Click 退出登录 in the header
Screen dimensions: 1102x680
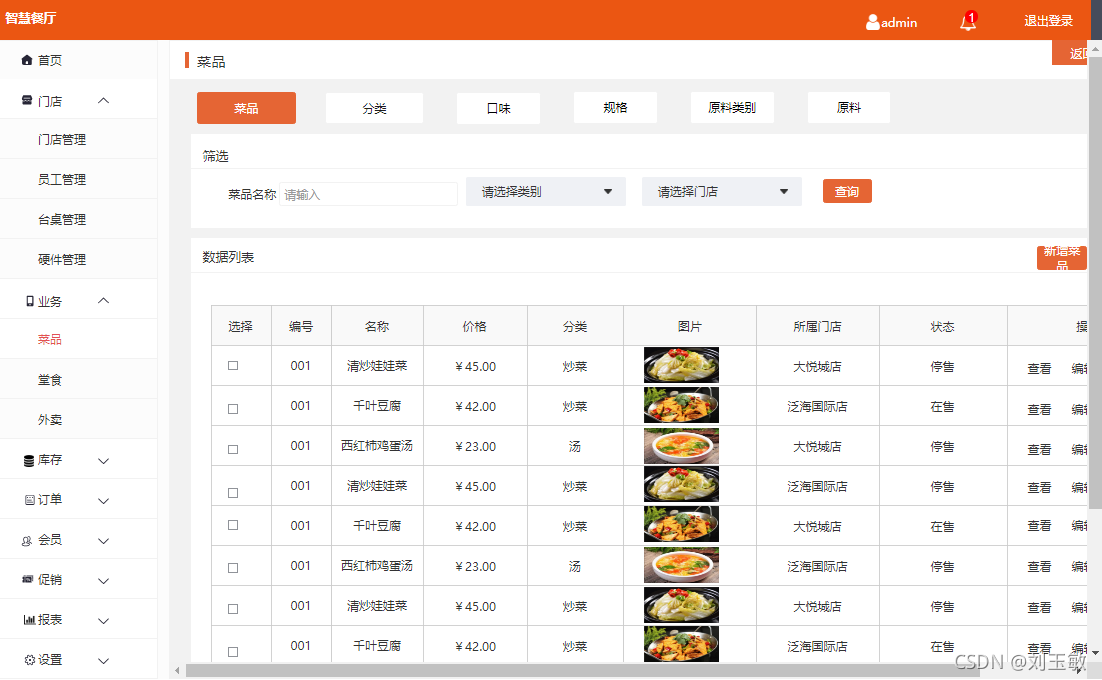click(x=1048, y=21)
